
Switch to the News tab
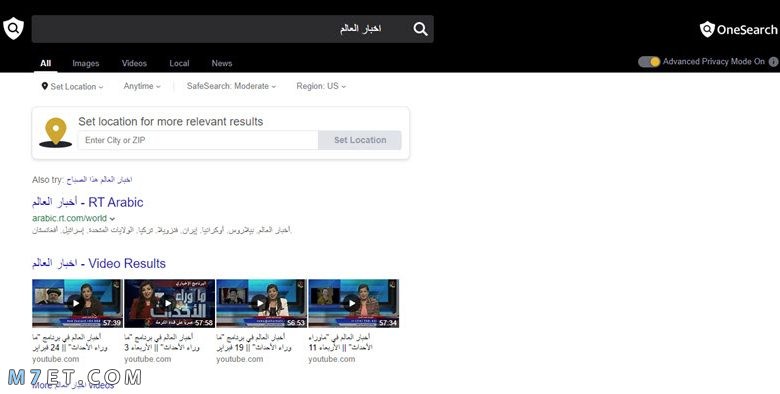tap(222, 63)
